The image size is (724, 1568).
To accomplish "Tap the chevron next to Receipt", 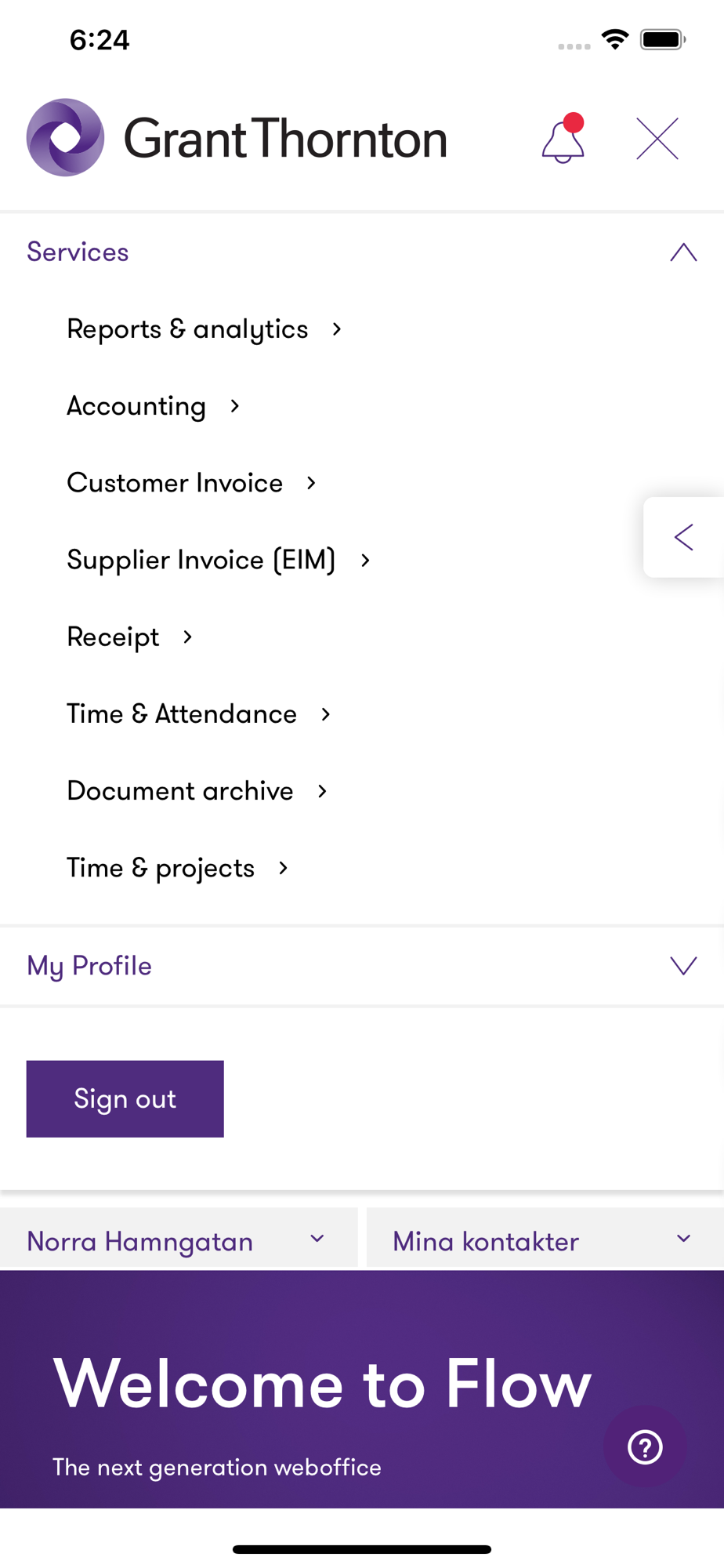I will point(187,637).
